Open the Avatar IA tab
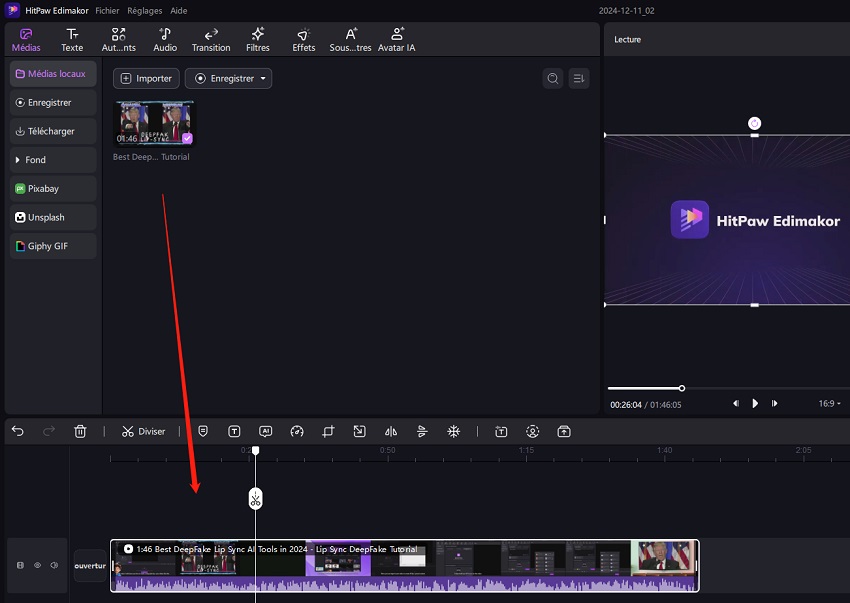Screen dimensions: 850x603 click(396, 40)
